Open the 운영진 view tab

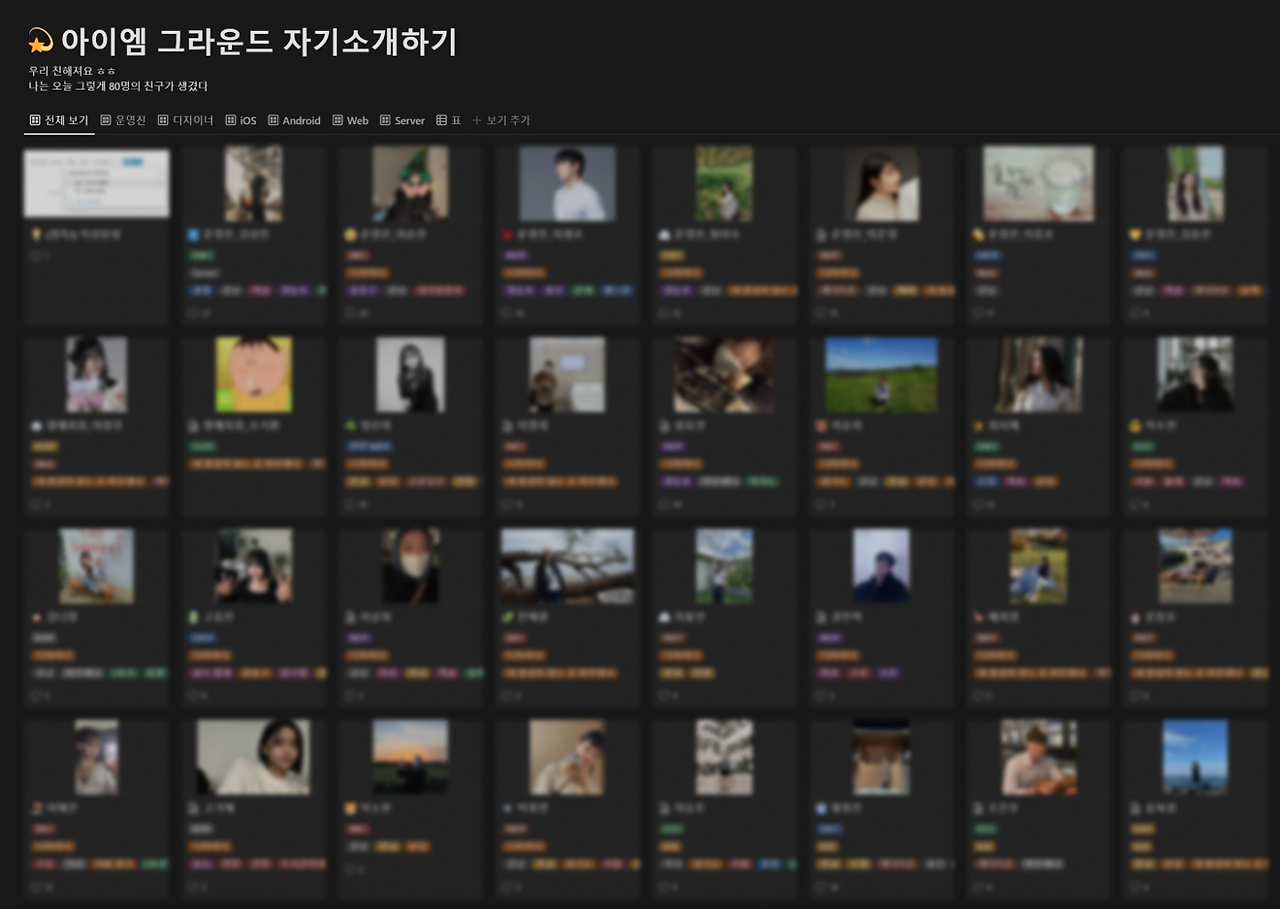[123, 120]
